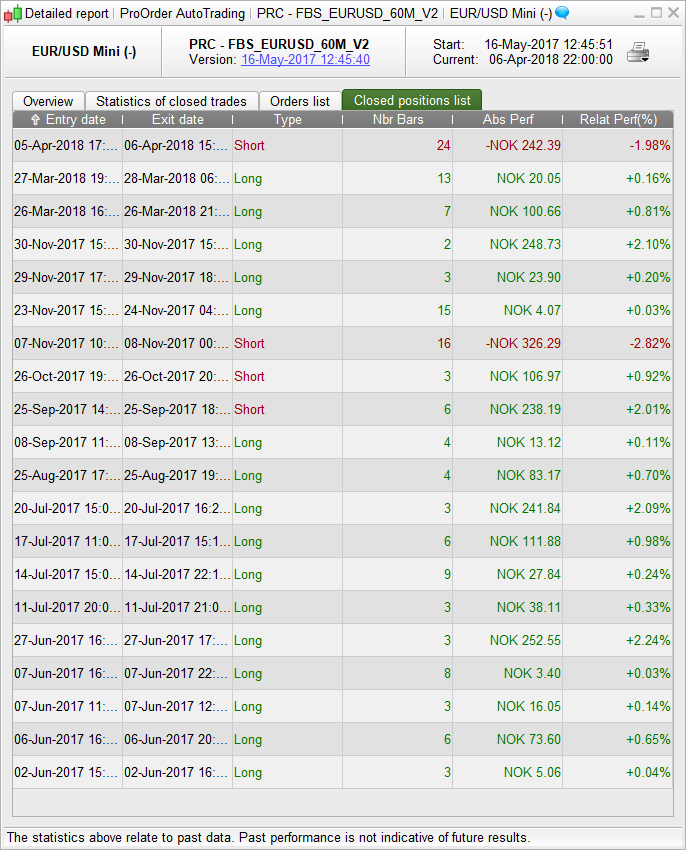Select the Closed positions list tab

pyautogui.click(x=412, y=101)
